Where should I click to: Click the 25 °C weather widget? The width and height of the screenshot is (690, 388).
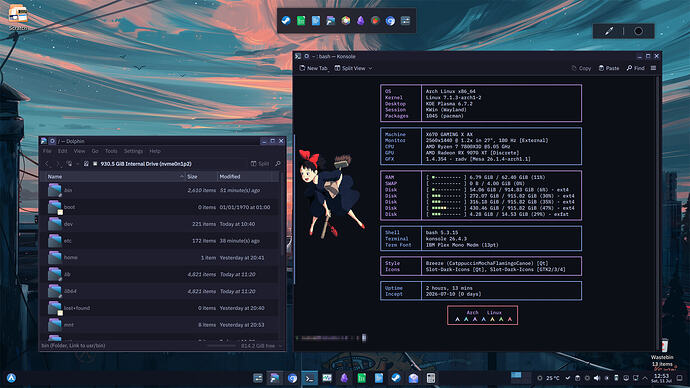click(549, 378)
